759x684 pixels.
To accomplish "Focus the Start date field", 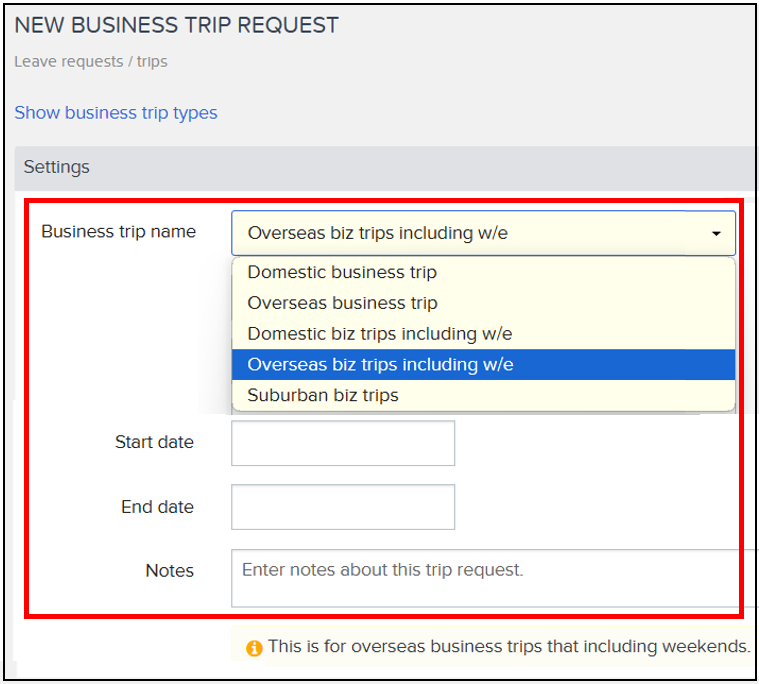I will point(343,443).
